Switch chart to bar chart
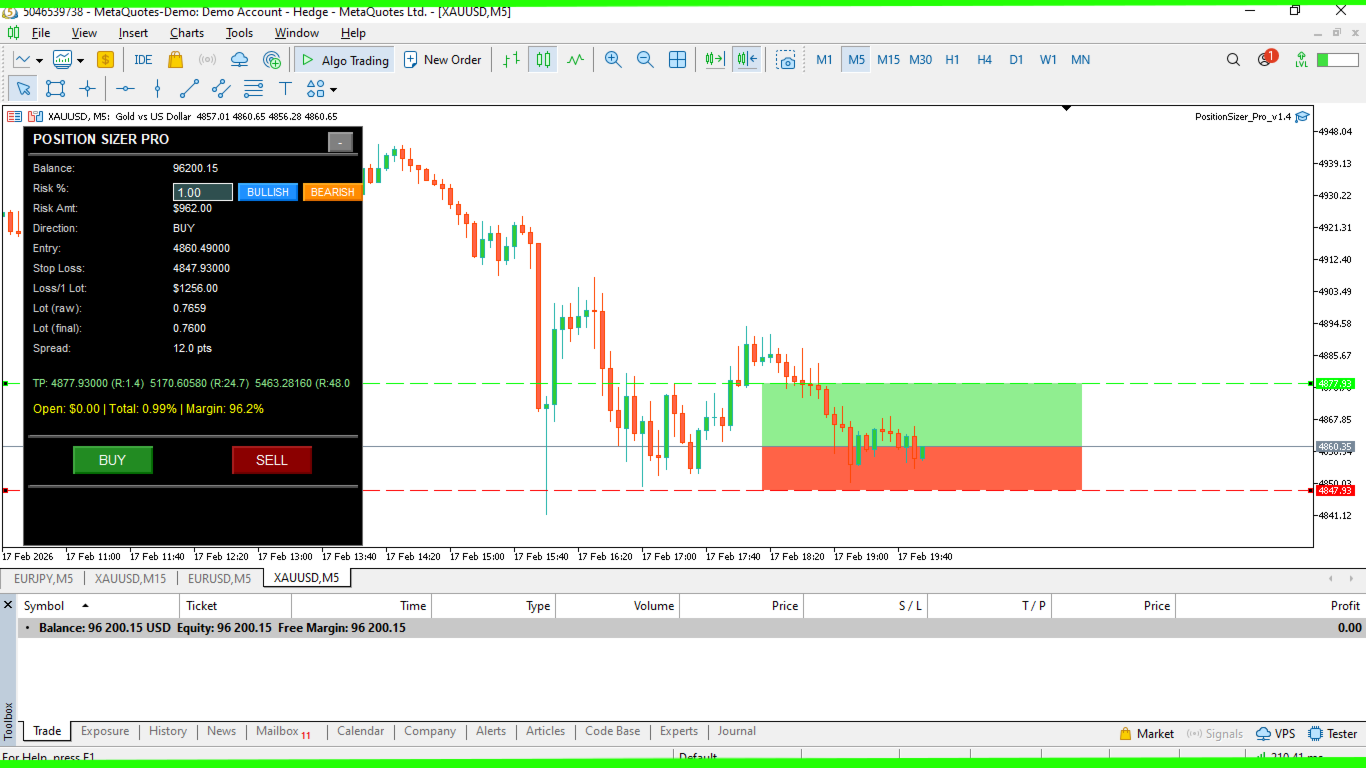1366x768 pixels. 511,60
